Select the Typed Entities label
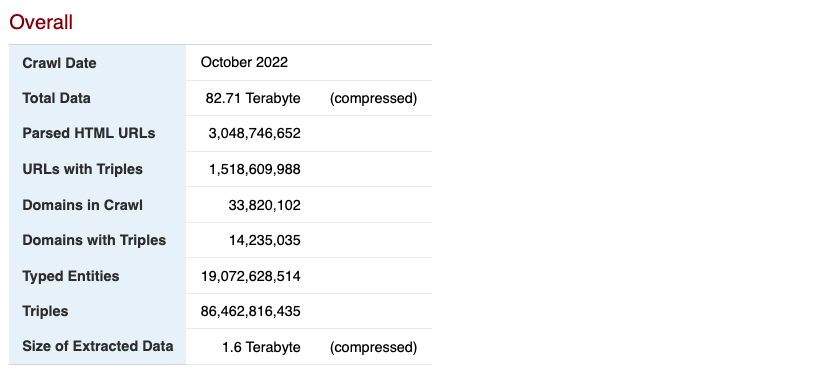This screenshot has width=837, height=373. coord(70,276)
